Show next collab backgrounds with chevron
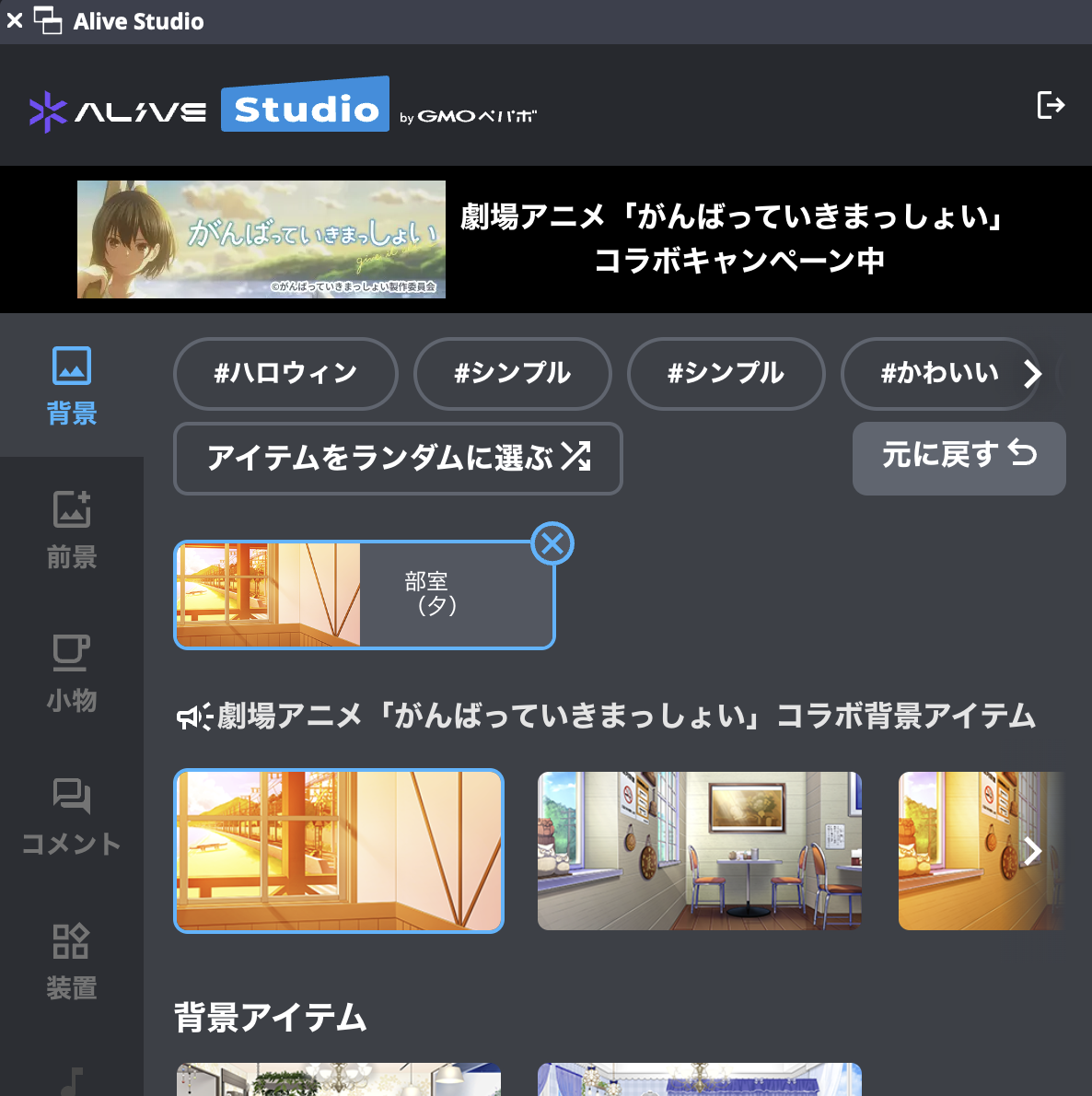The width and height of the screenshot is (1092, 1096). [x=1033, y=851]
